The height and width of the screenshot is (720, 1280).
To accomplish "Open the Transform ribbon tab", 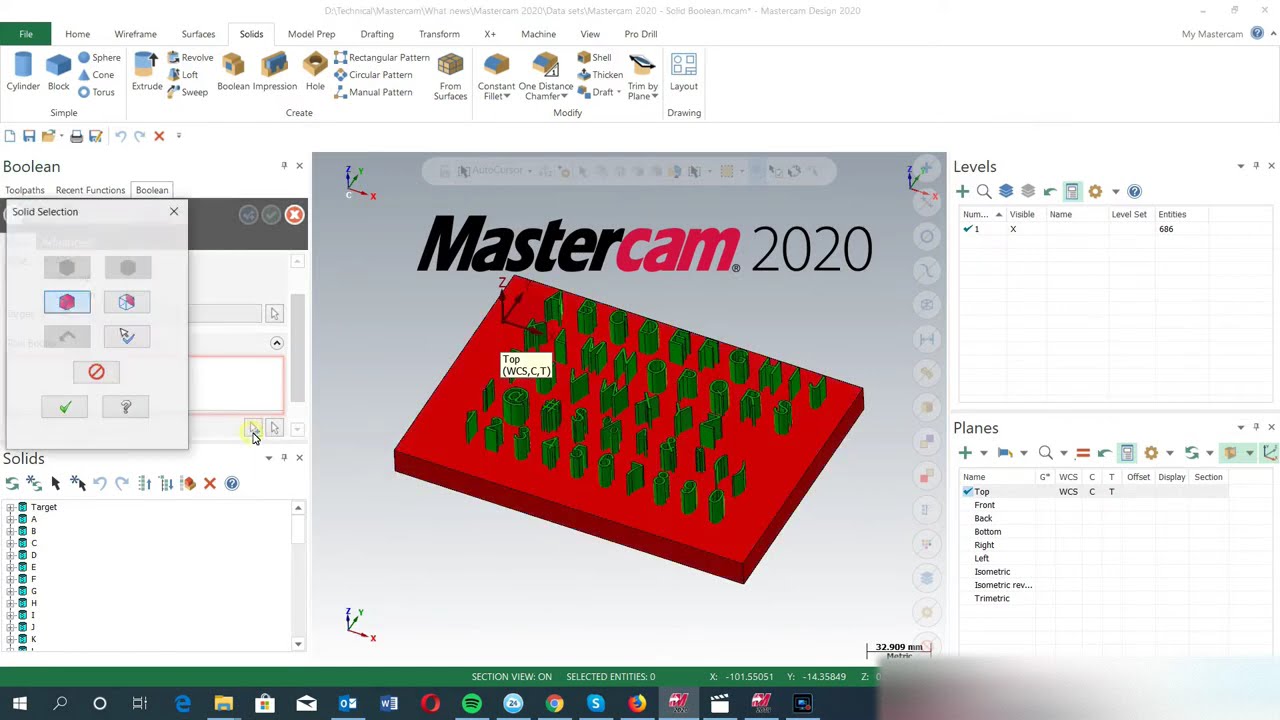I will coord(439,34).
